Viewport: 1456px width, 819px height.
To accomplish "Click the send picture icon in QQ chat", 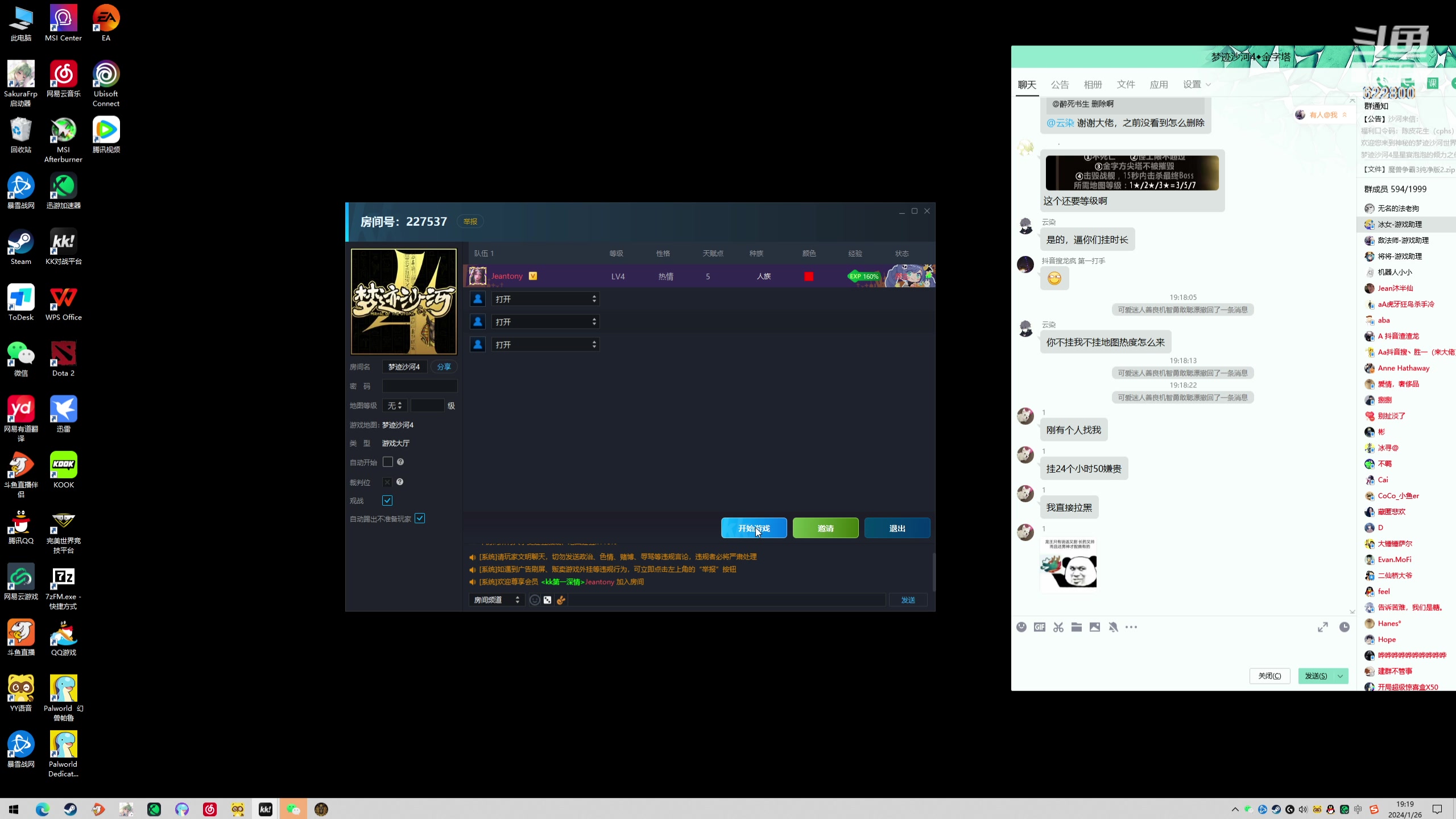I will (x=1095, y=627).
